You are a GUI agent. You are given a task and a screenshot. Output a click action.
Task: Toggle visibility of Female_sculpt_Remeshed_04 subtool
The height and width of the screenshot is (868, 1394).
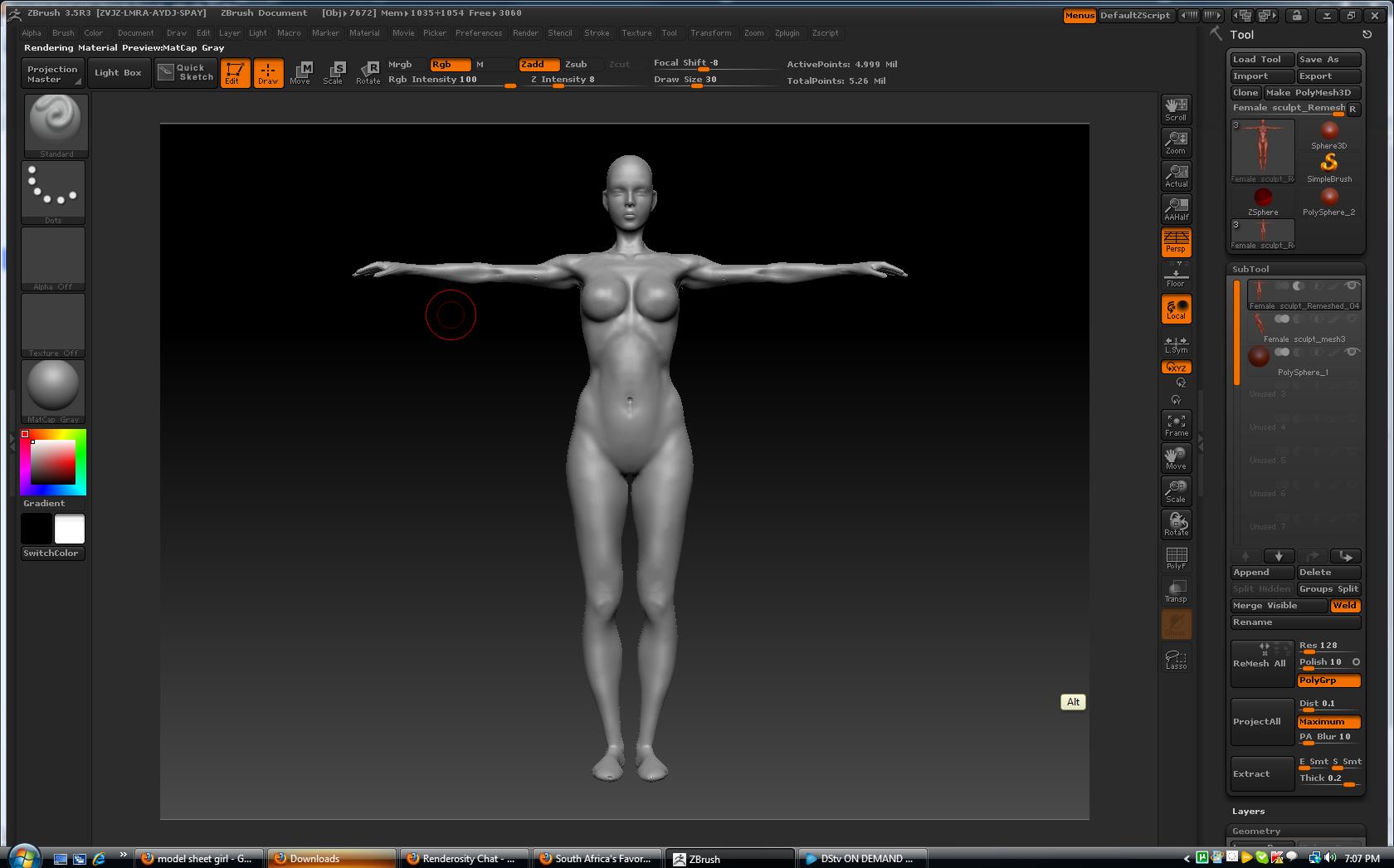pyautogui.click(x=1352, y=285)
